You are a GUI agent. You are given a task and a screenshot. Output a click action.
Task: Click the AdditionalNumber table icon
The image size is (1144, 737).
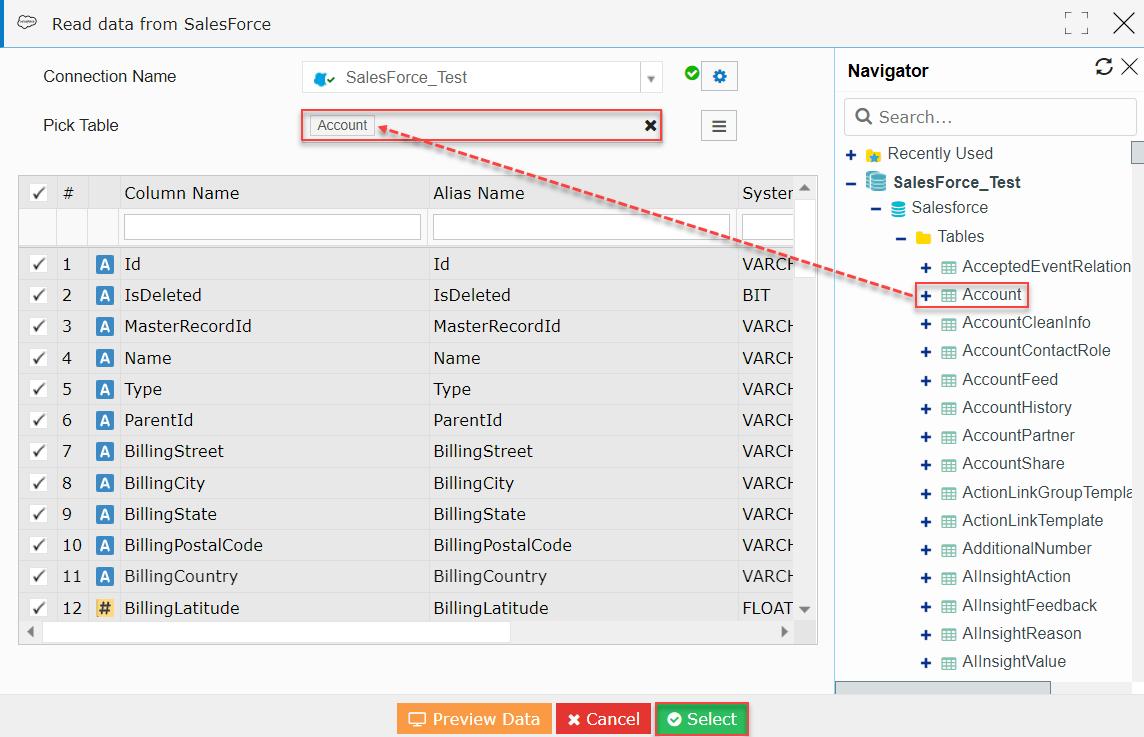coord(948,550)
